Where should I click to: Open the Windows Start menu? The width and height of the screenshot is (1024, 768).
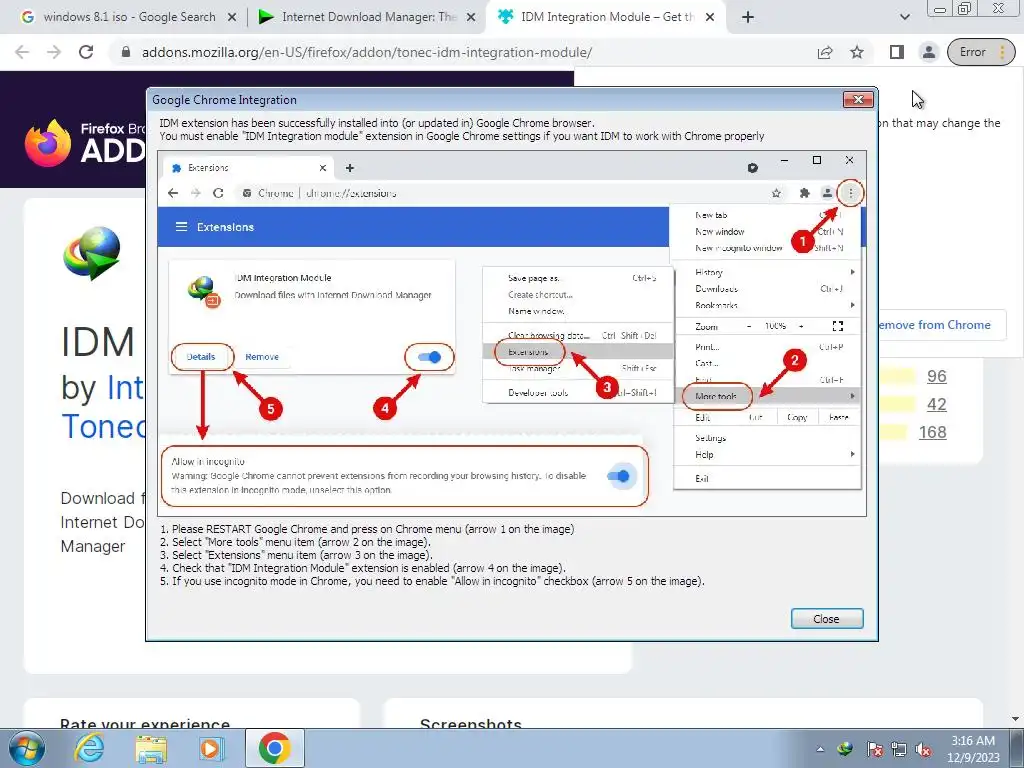(26, 748)
